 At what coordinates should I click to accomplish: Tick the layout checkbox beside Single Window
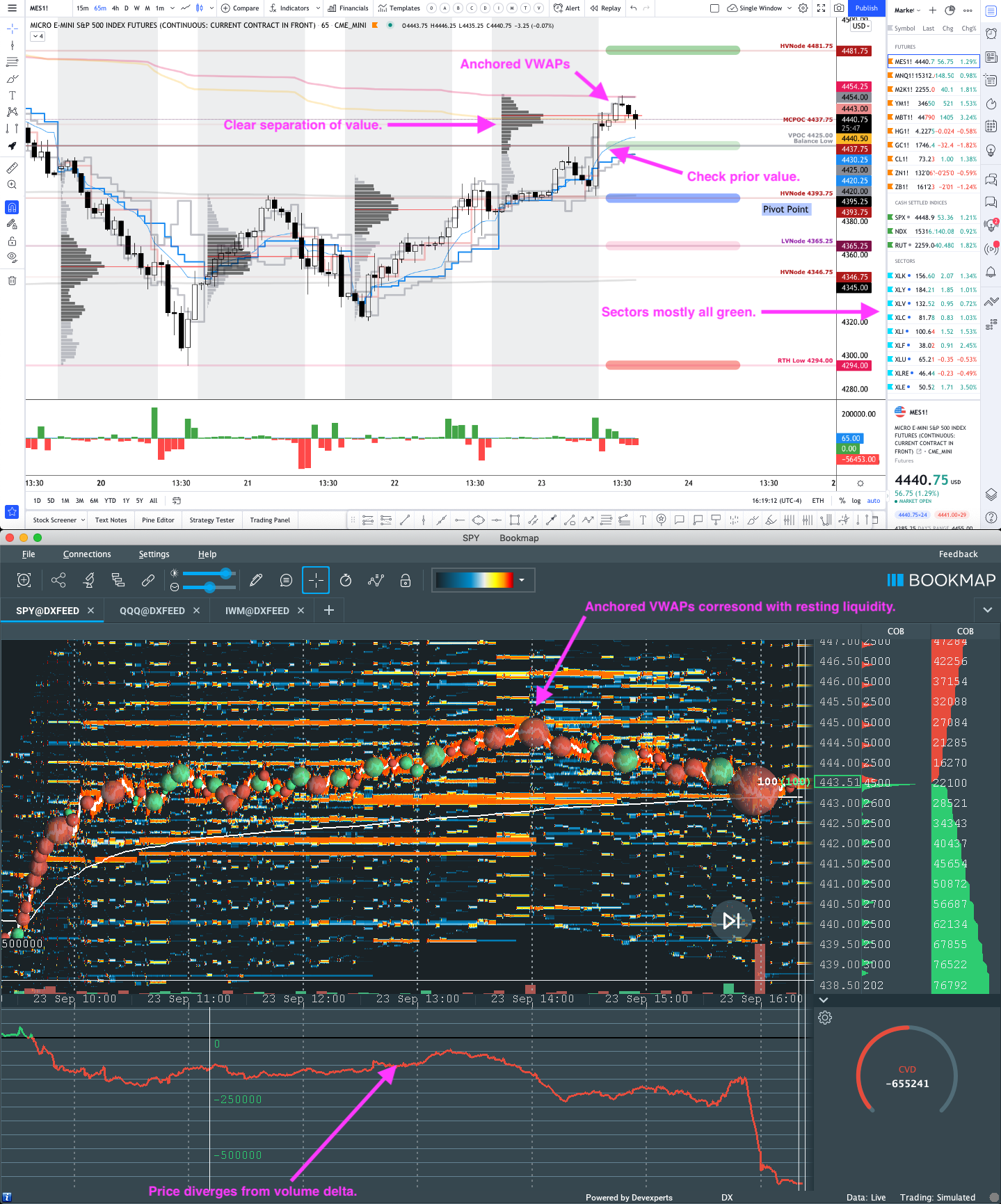tap(714, 8)
